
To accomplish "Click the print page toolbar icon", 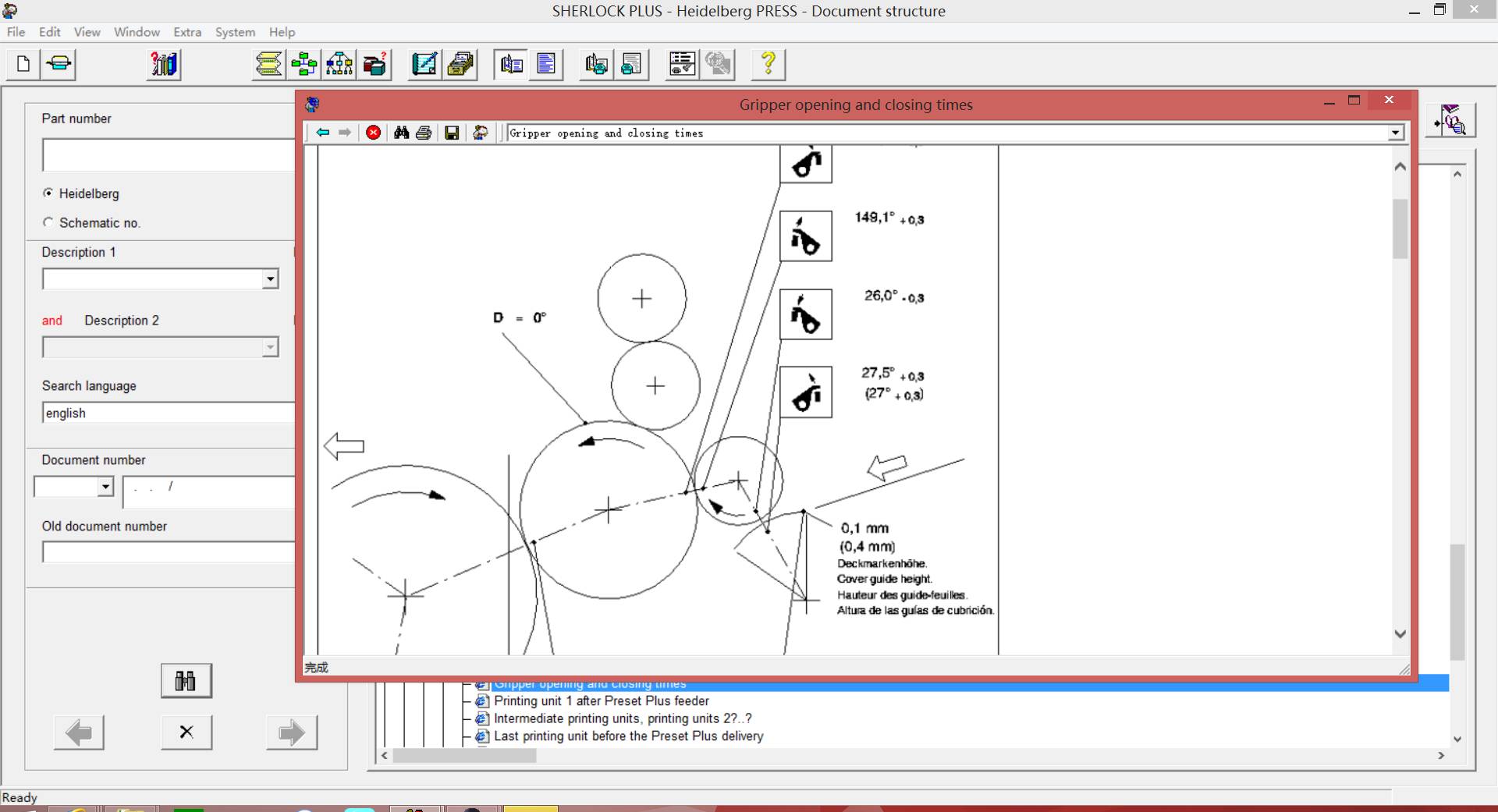I will 632,64.
